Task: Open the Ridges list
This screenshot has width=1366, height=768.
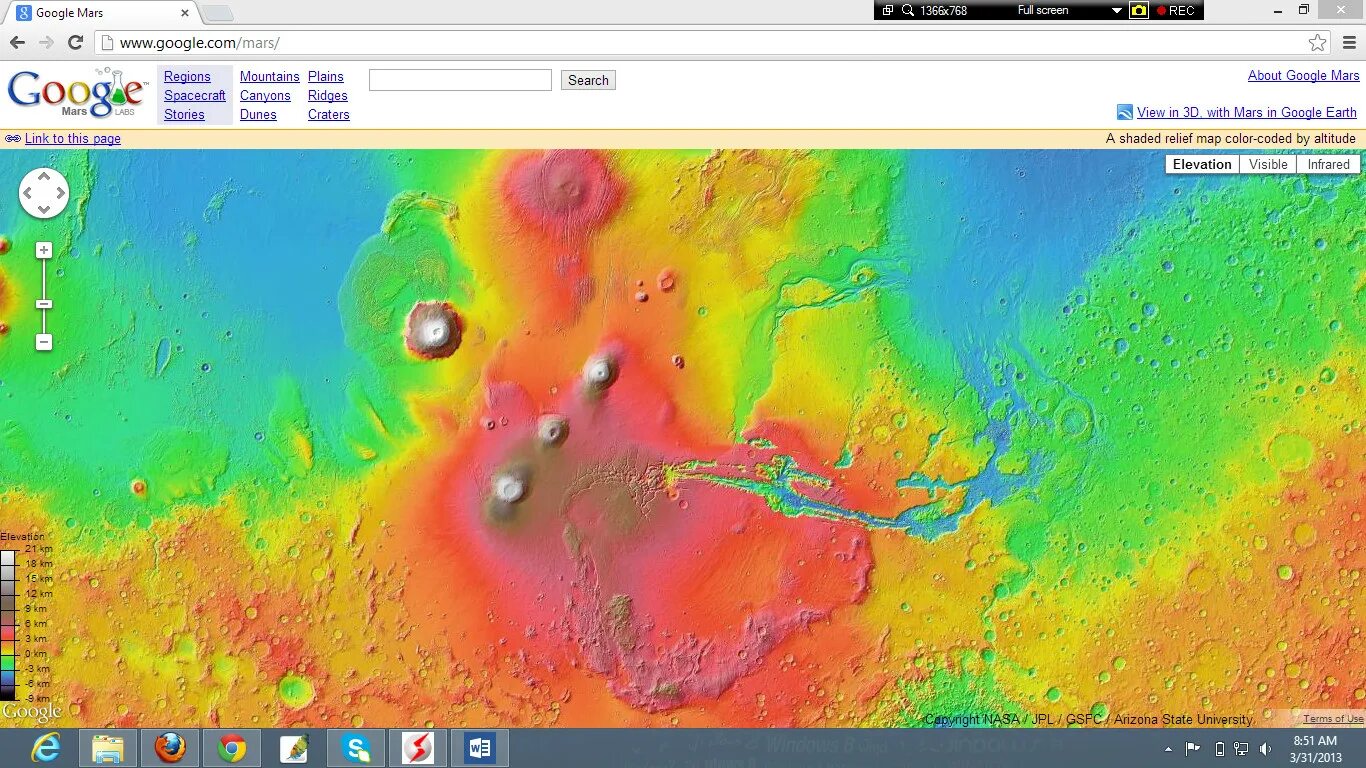Action: 328,96
